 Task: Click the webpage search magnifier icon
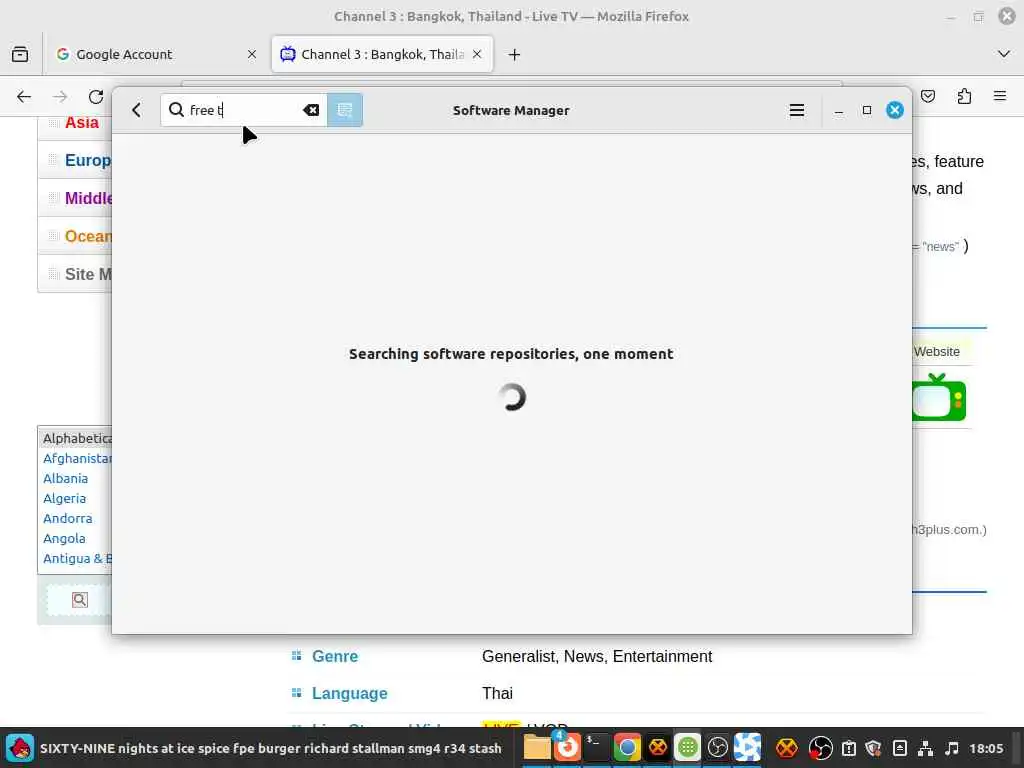[x=80, y=600]
